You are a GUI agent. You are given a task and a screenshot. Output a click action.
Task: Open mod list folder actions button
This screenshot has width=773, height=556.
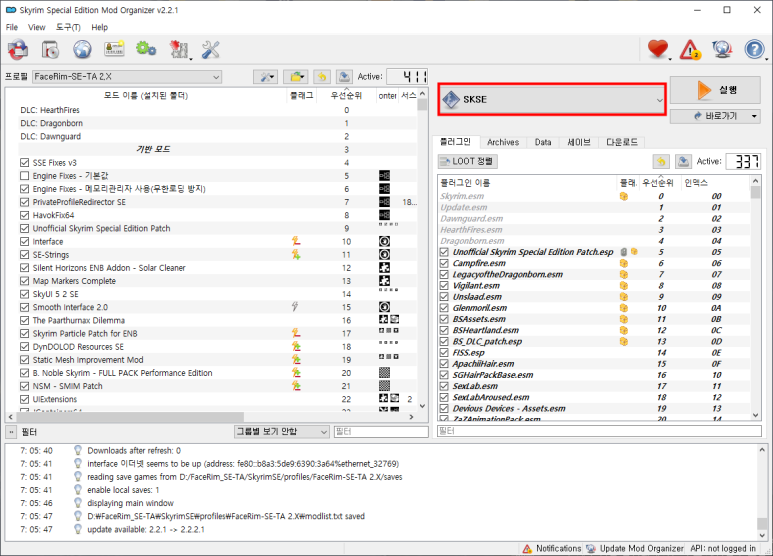(295, 76)
